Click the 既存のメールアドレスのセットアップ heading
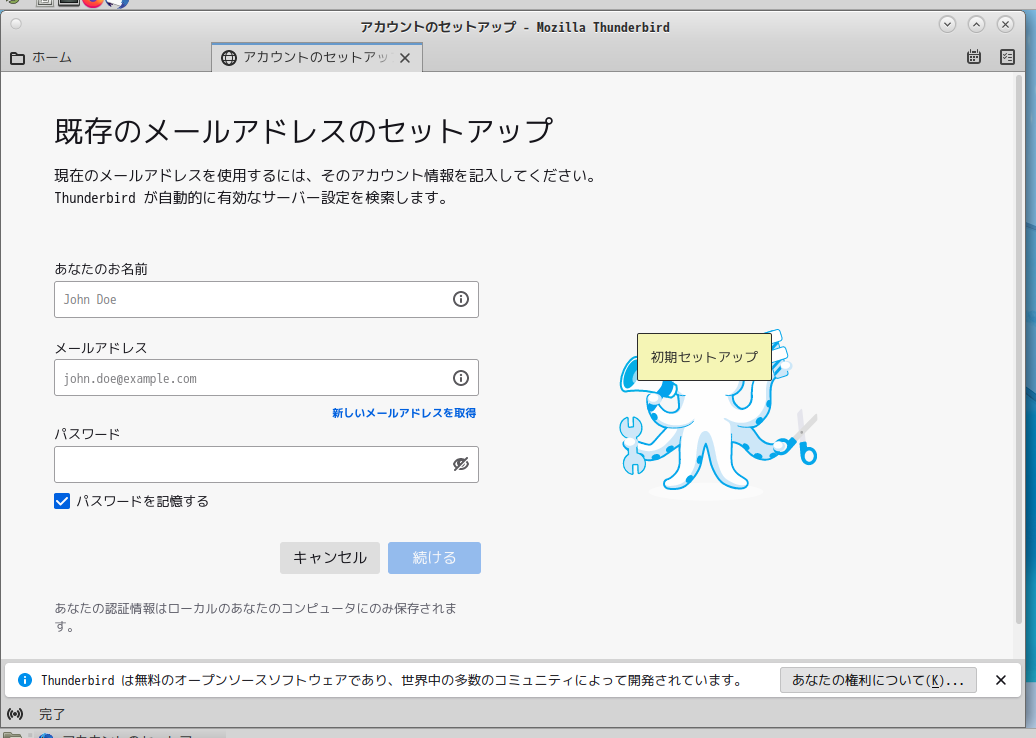Image resolution: width=1036 pixels, height=738 pixels. [303, 131]
